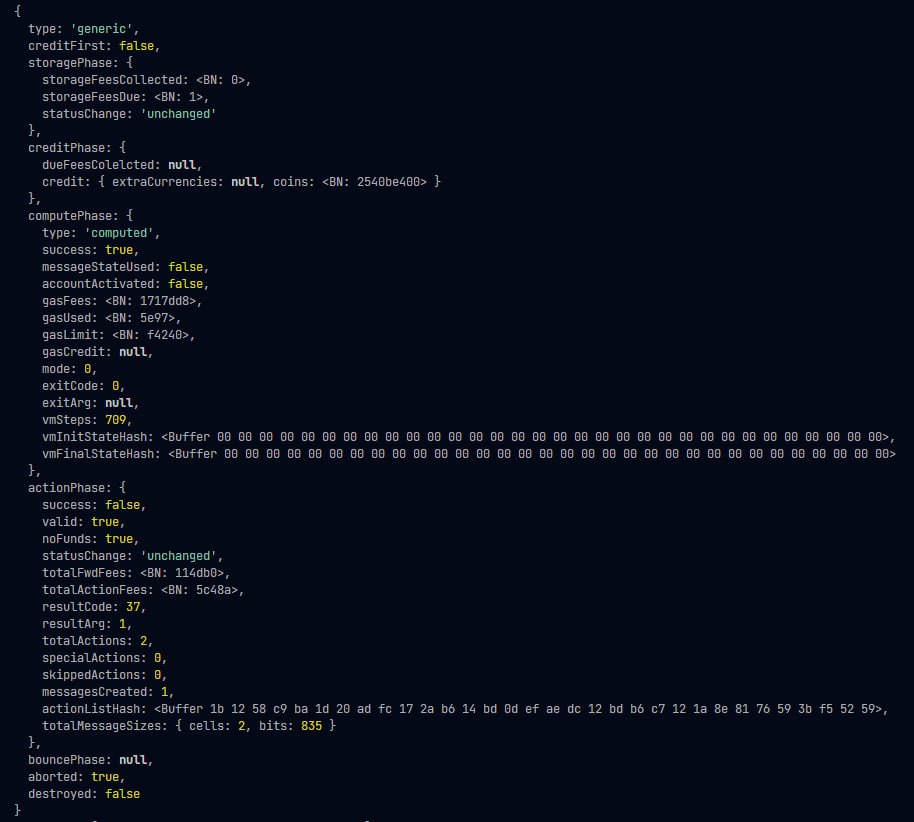Select exitCode: 0 line
The image size is (914, 822).
pyautogui.click(x=83, y=385)
